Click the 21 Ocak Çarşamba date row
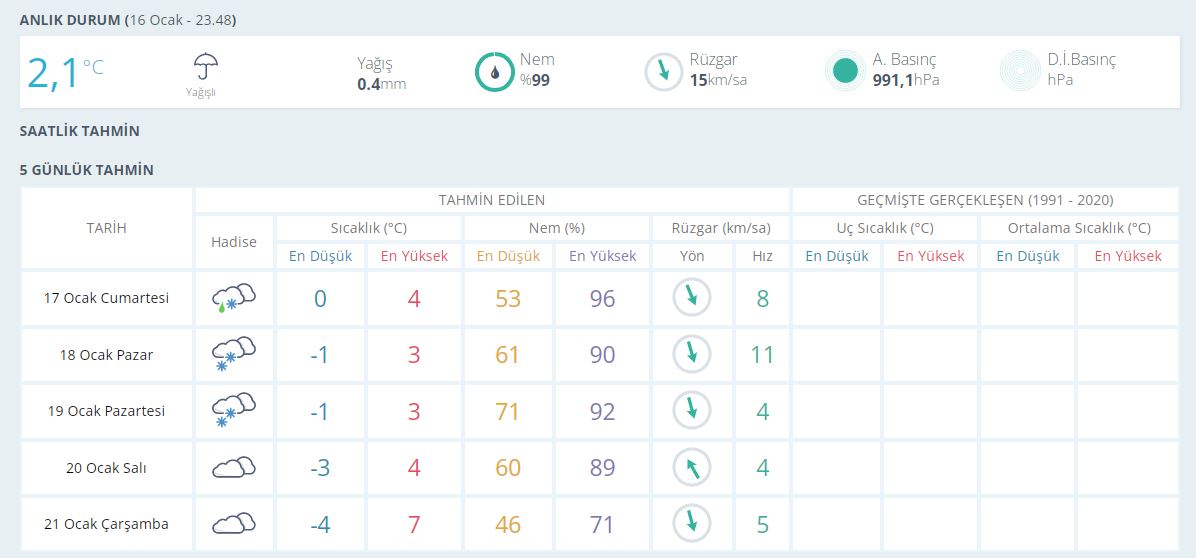1196x558 pixels. [x=107, y=524]
